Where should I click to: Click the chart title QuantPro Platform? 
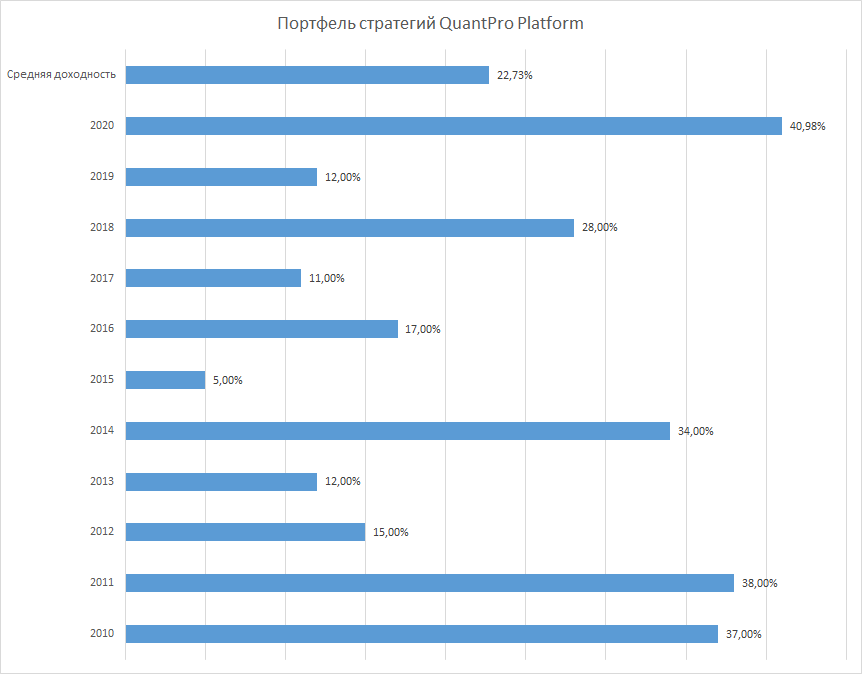pos(430,24)
